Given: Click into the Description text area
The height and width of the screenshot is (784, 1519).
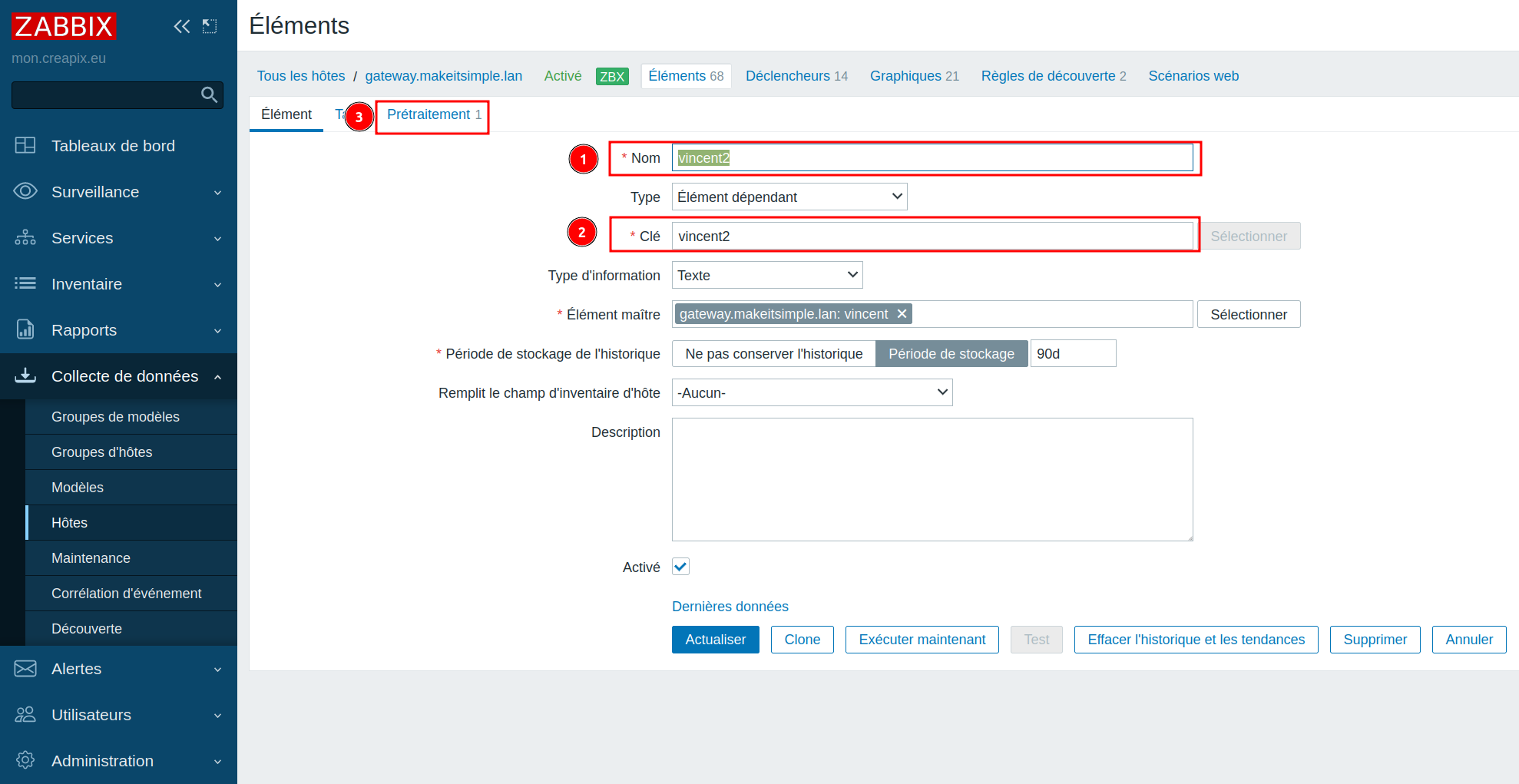Looking at the screenshot, I should coord(932,479).
